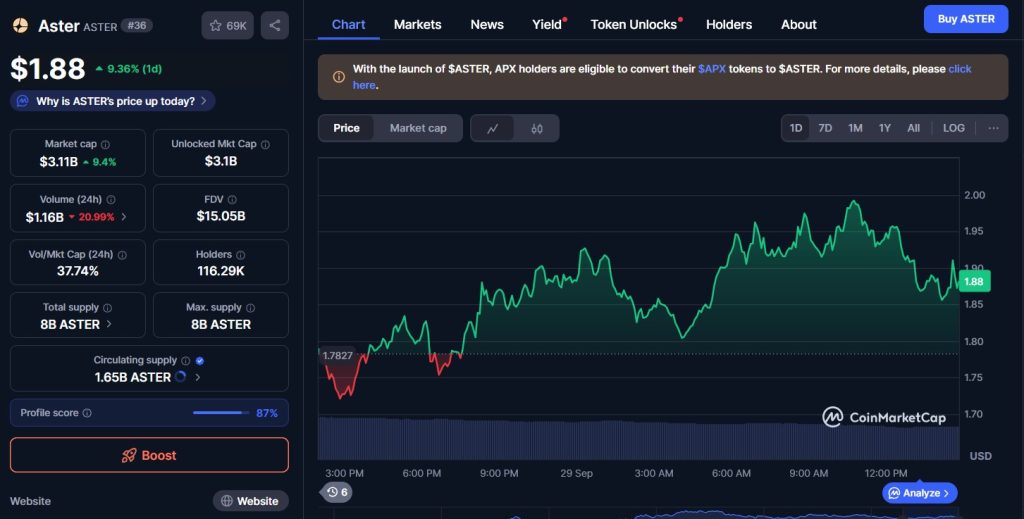Screen dimensions: 1024x519
Task: Click the Market cap info icon
Action: pos(105,145)
